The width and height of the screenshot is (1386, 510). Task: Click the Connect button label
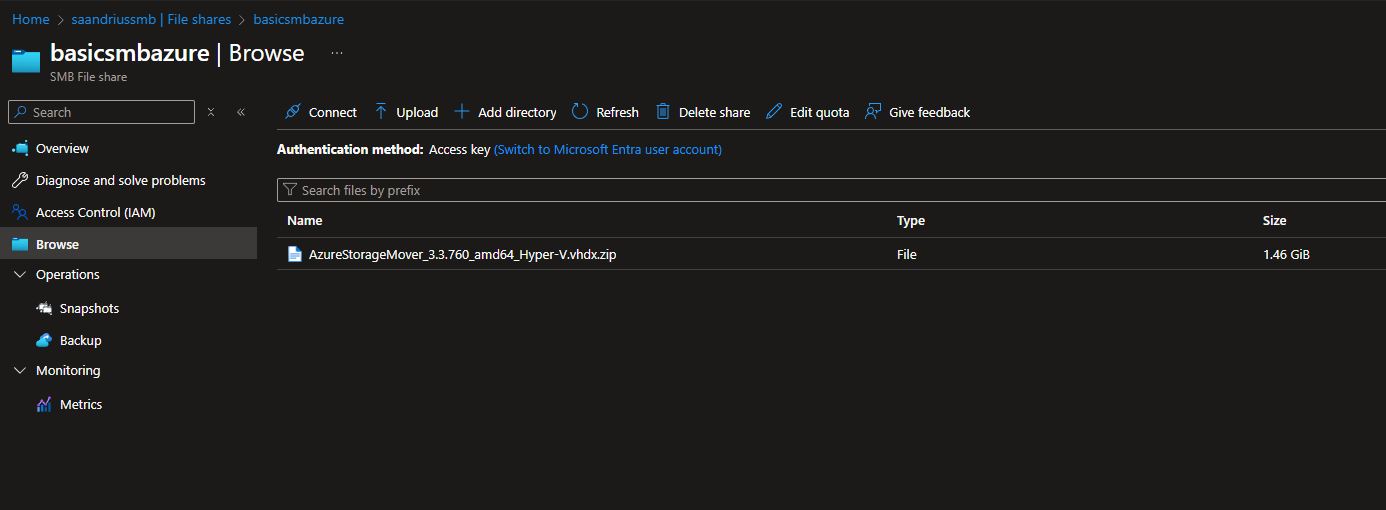[333, 113]
